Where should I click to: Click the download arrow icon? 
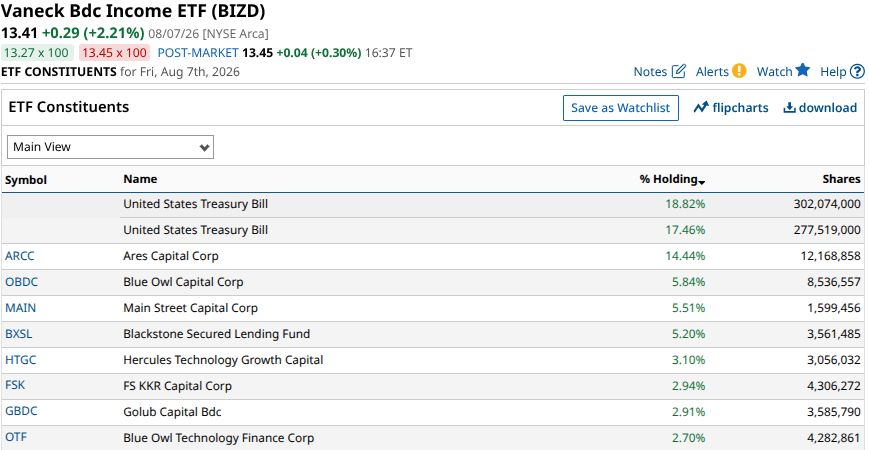(789, 108)
